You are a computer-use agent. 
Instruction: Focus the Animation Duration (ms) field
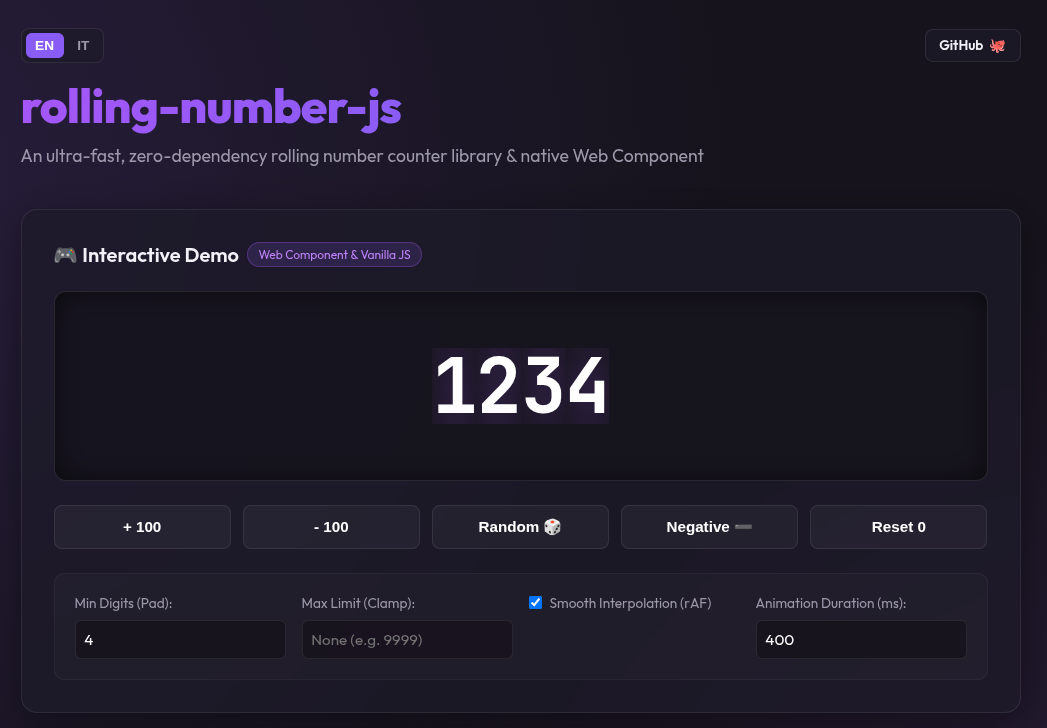pyautogui.click(x=861, y=640)
